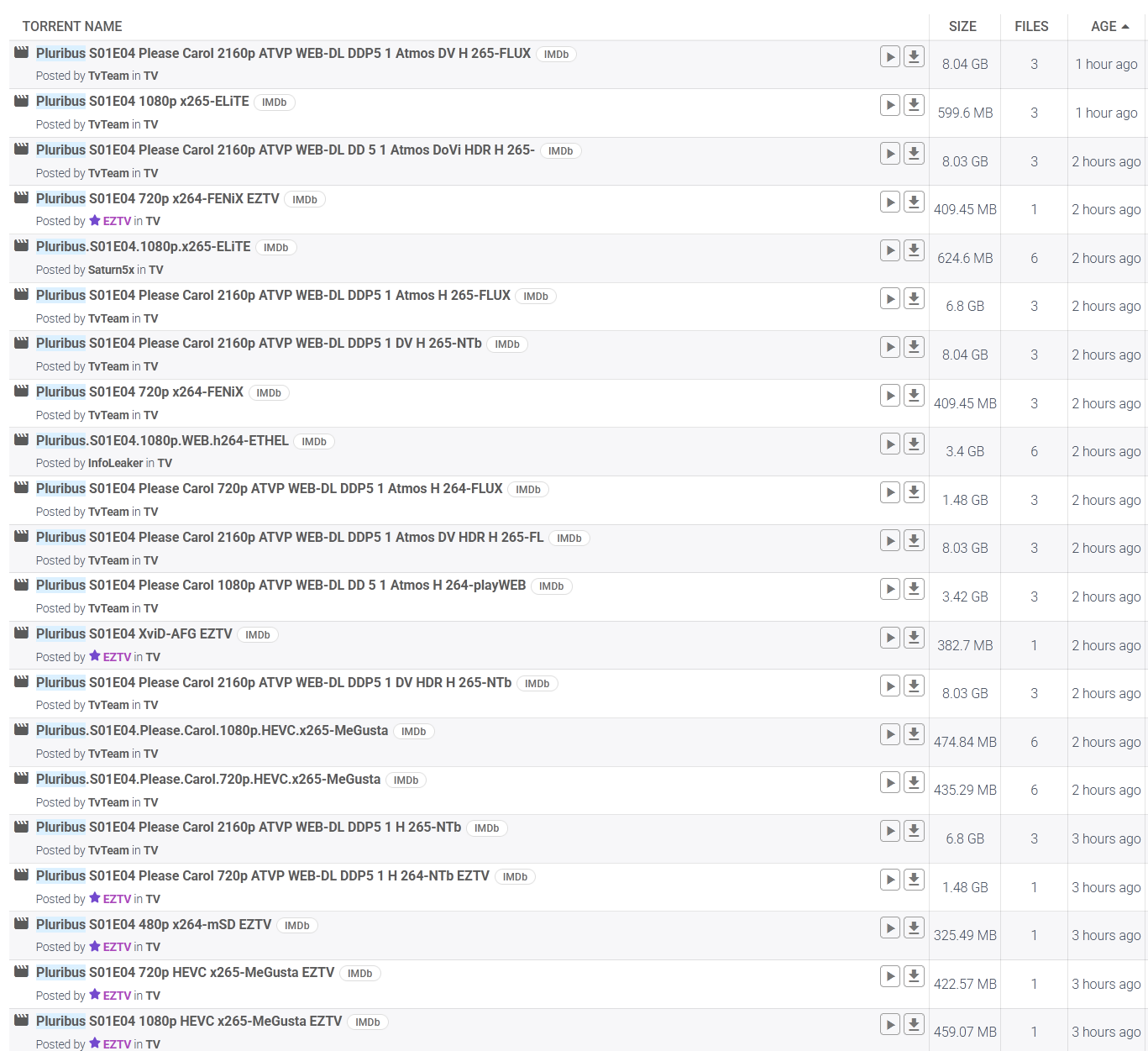
Task: Play the DV HDR H 265-NTb torrent
Action: coord(890,686)
